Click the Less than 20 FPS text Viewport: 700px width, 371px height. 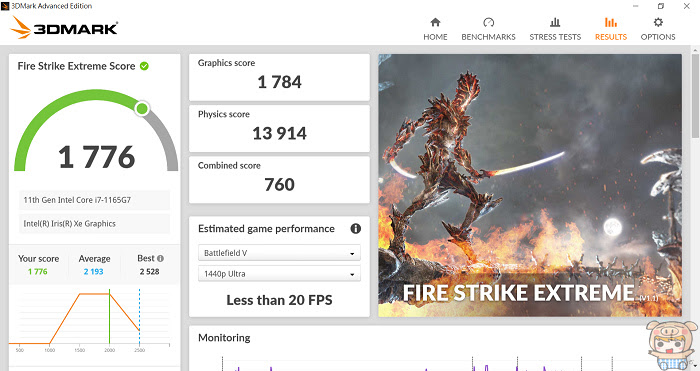point(279,300)
